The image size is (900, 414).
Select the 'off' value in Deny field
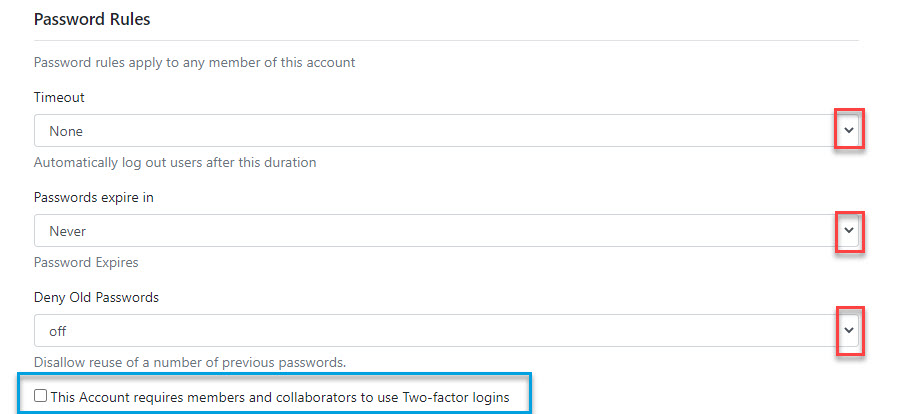point(58,330)
